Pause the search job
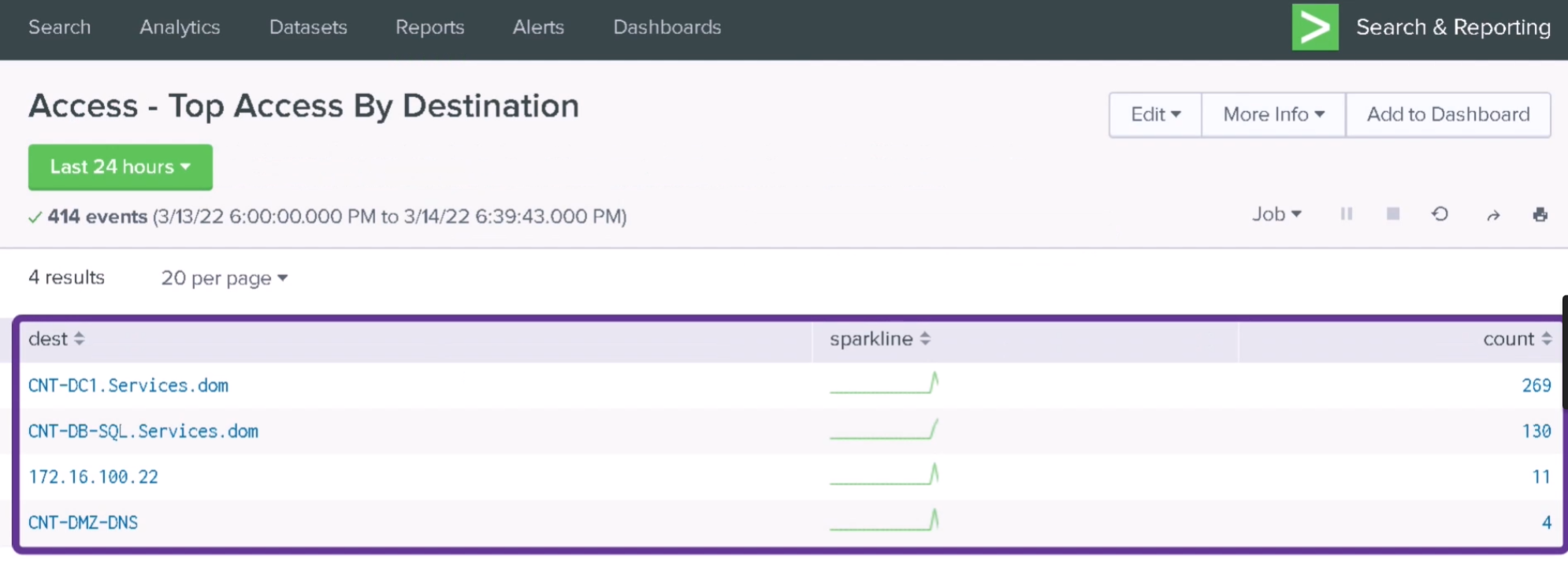The image size is (1568, 572). 1347,214
